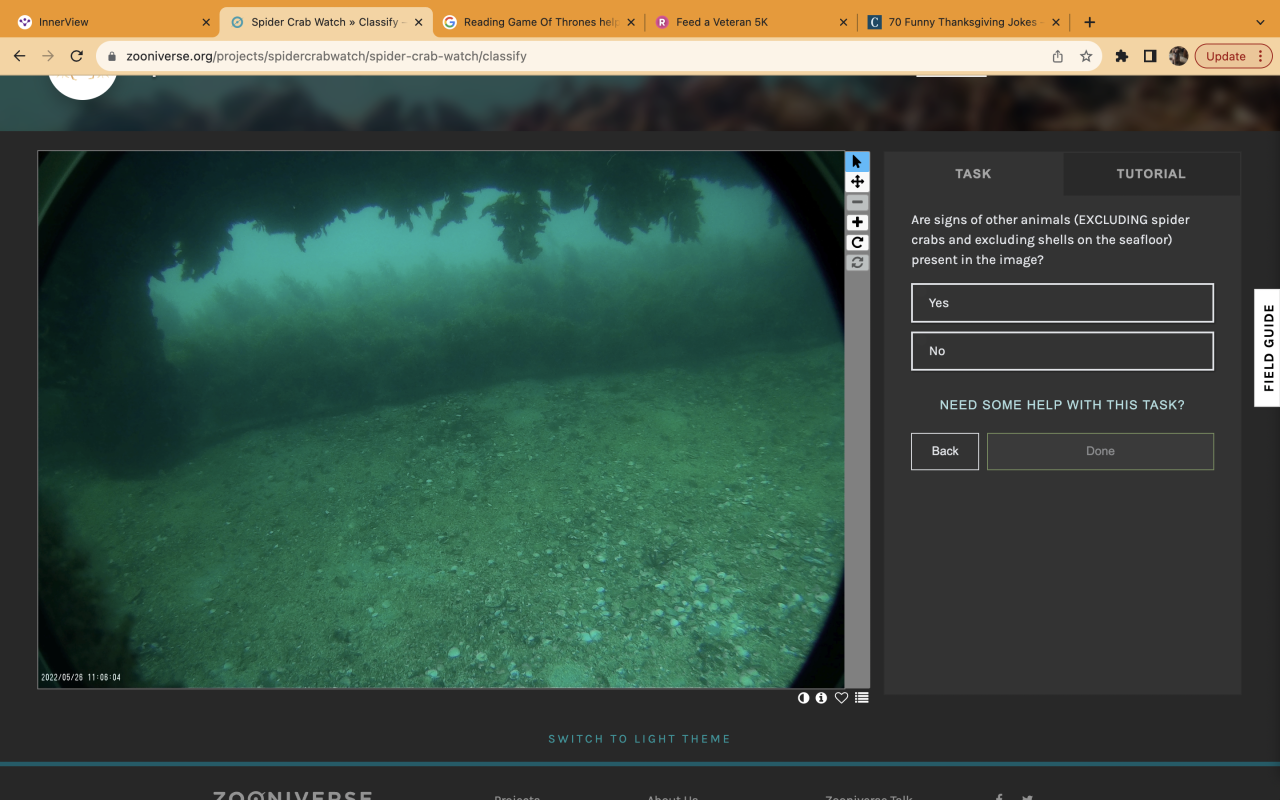Share this page from address bar

click(1058, 56)
